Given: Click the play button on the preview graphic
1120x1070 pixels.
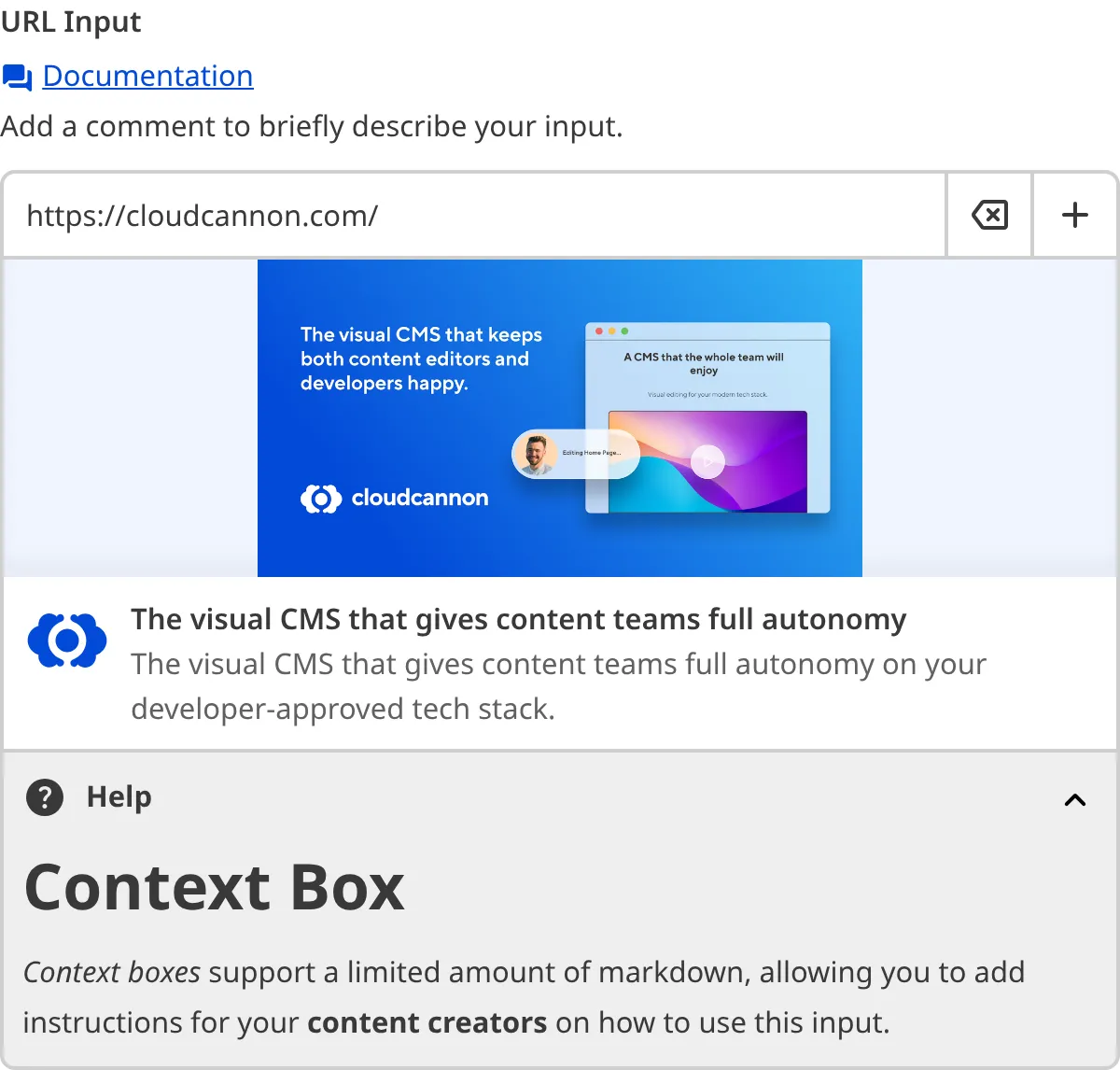Looking at the screenshot, I should [709, 460].
